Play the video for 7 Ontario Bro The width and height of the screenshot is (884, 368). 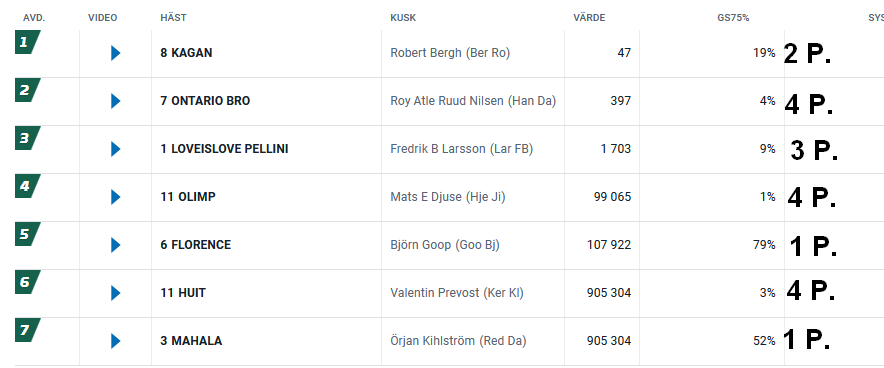[x=116, y=101]
